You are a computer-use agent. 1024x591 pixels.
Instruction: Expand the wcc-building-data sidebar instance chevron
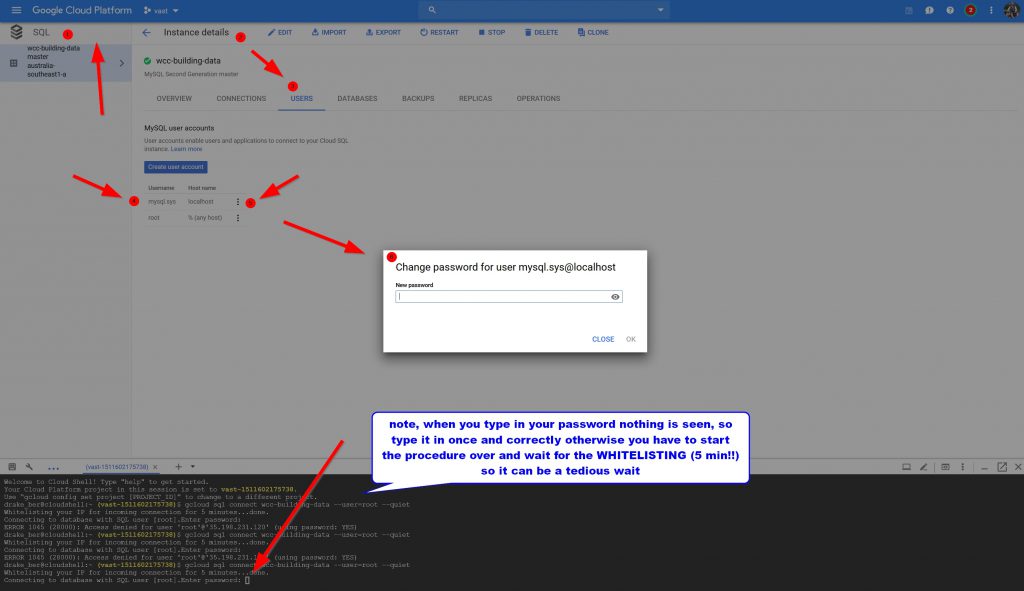pyautogui.click(x=122, y=63)
